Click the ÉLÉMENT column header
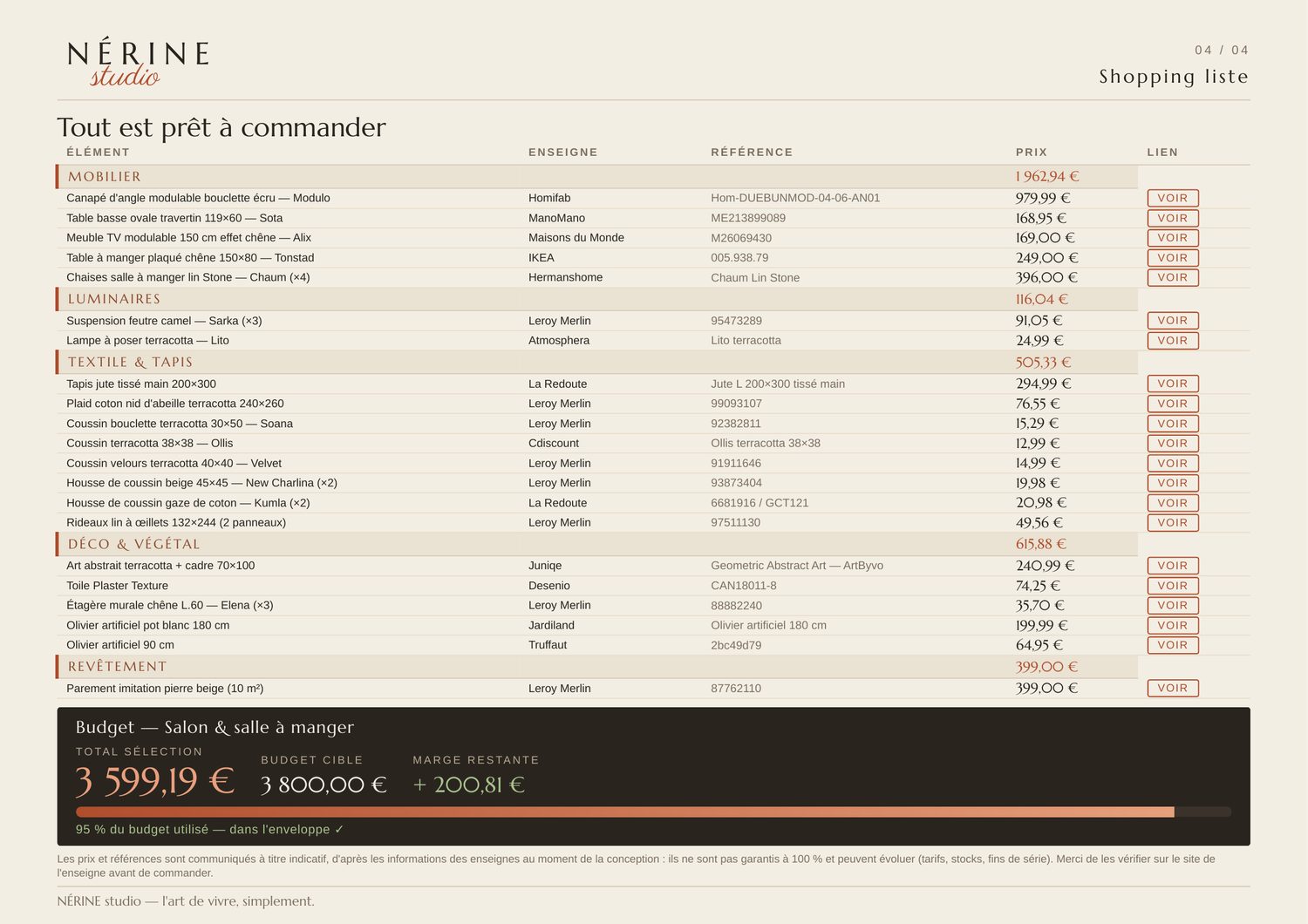Image resolution: width=1308 pixels, height=924 pixels. (98, 152)
